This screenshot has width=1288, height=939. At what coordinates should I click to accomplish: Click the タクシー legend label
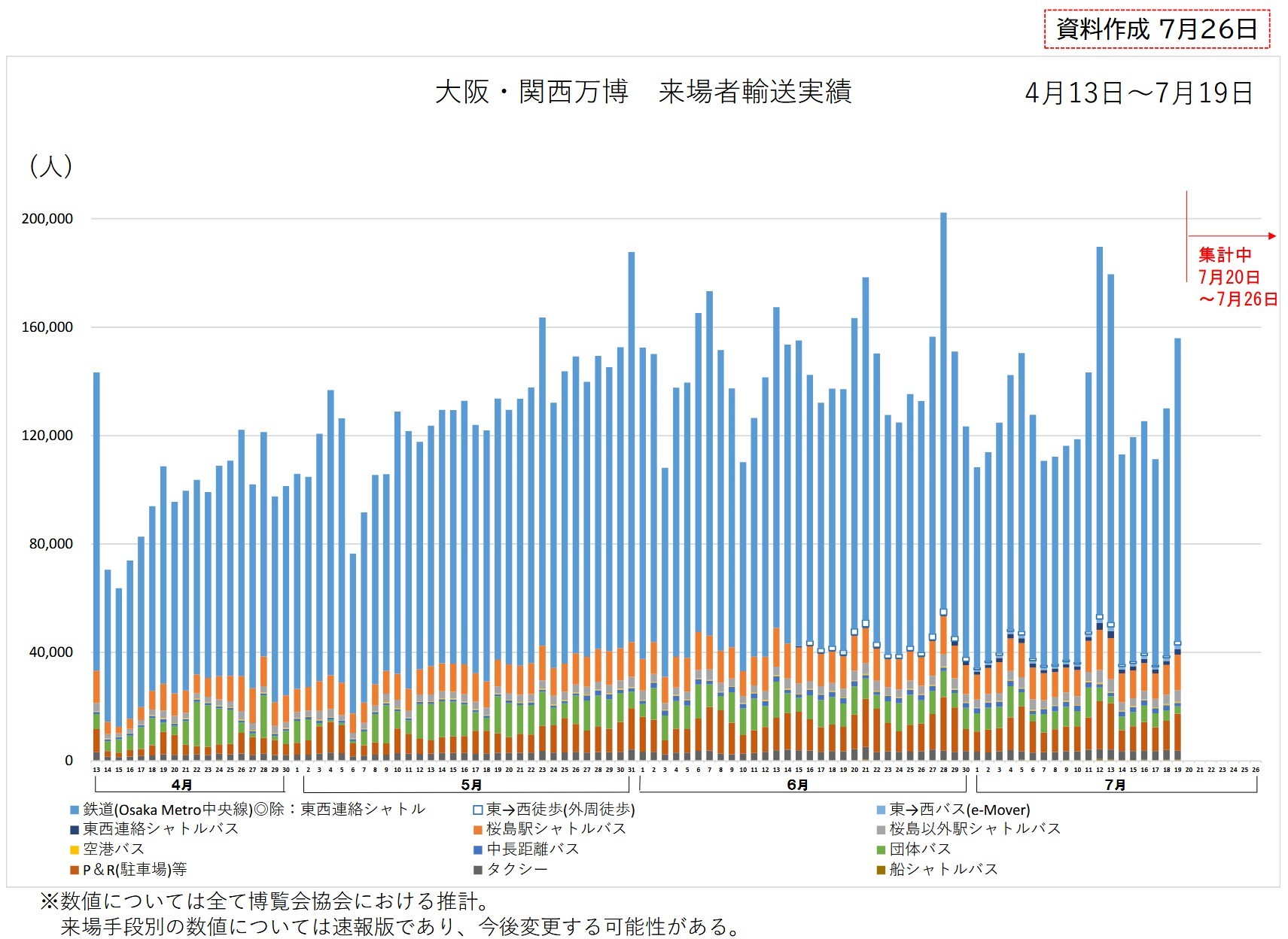(516, 870)
